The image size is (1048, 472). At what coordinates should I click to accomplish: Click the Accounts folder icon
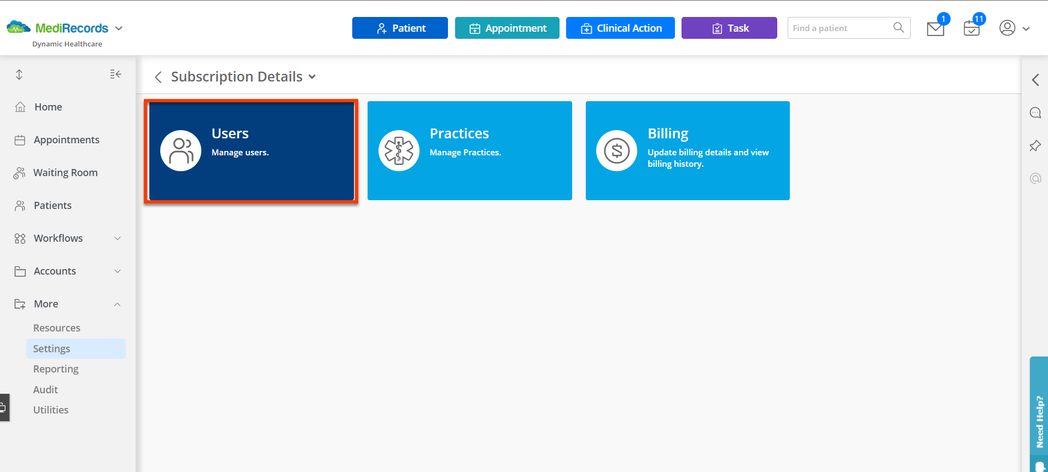[x=20, y=271]
